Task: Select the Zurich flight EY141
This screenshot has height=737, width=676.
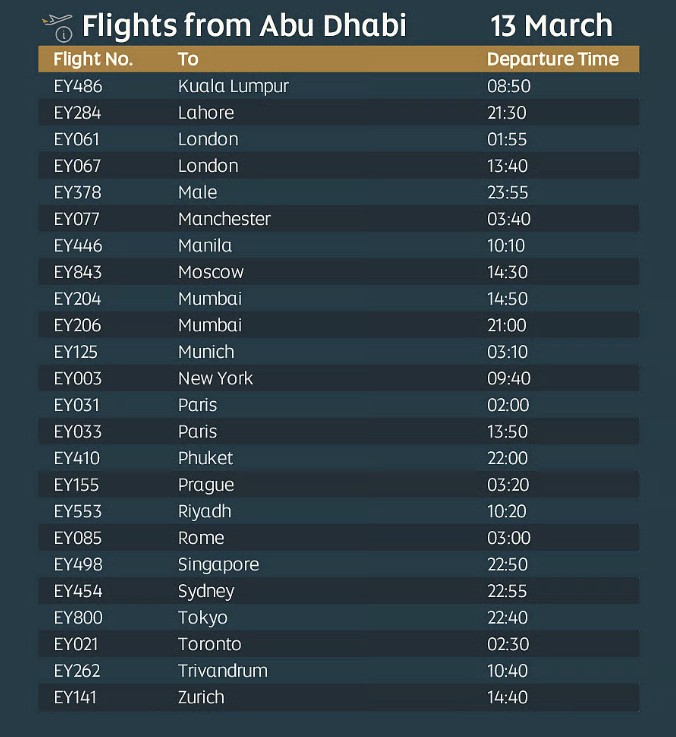Action: [338, 697]
